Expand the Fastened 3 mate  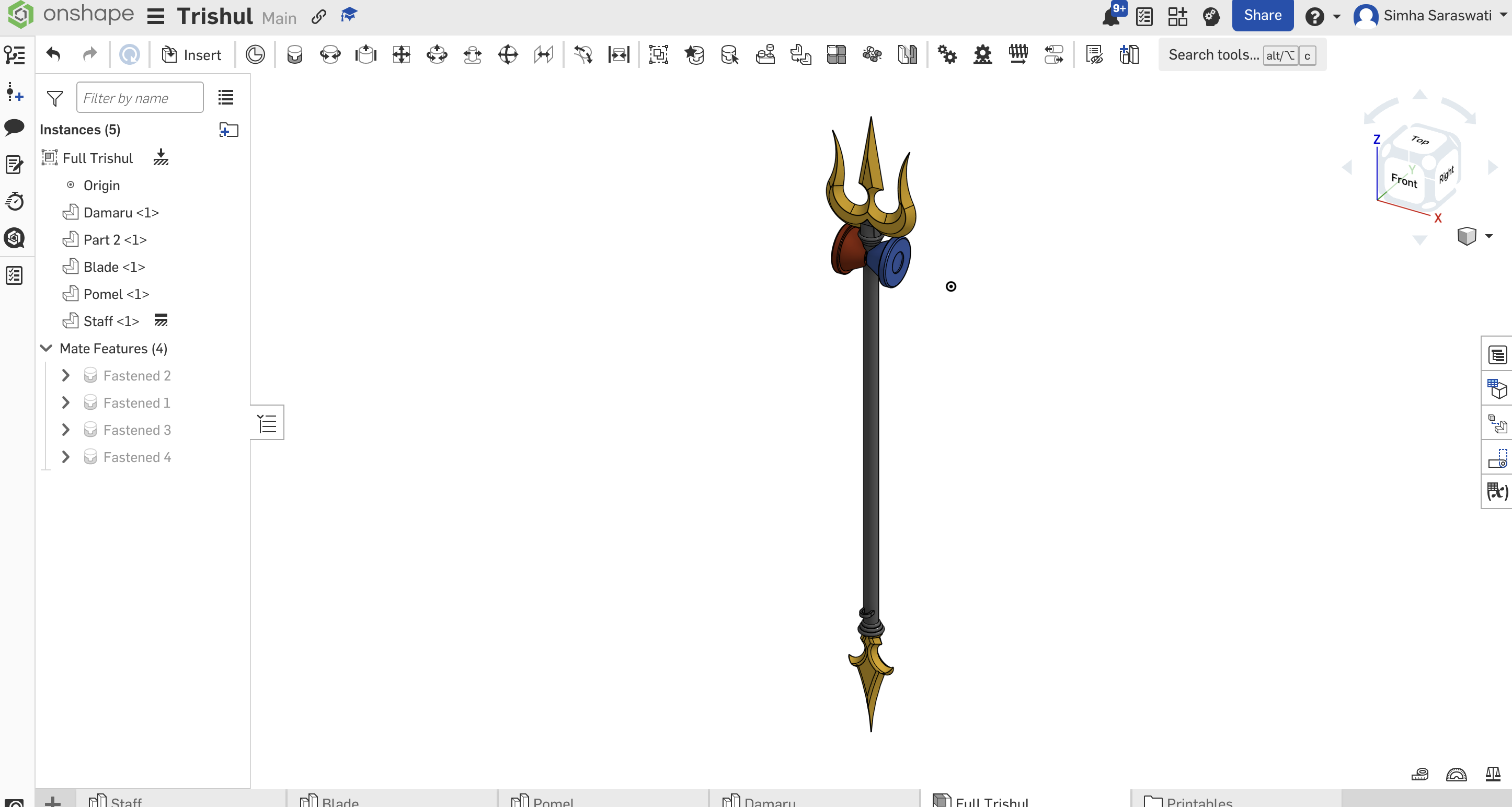point(66,430)
